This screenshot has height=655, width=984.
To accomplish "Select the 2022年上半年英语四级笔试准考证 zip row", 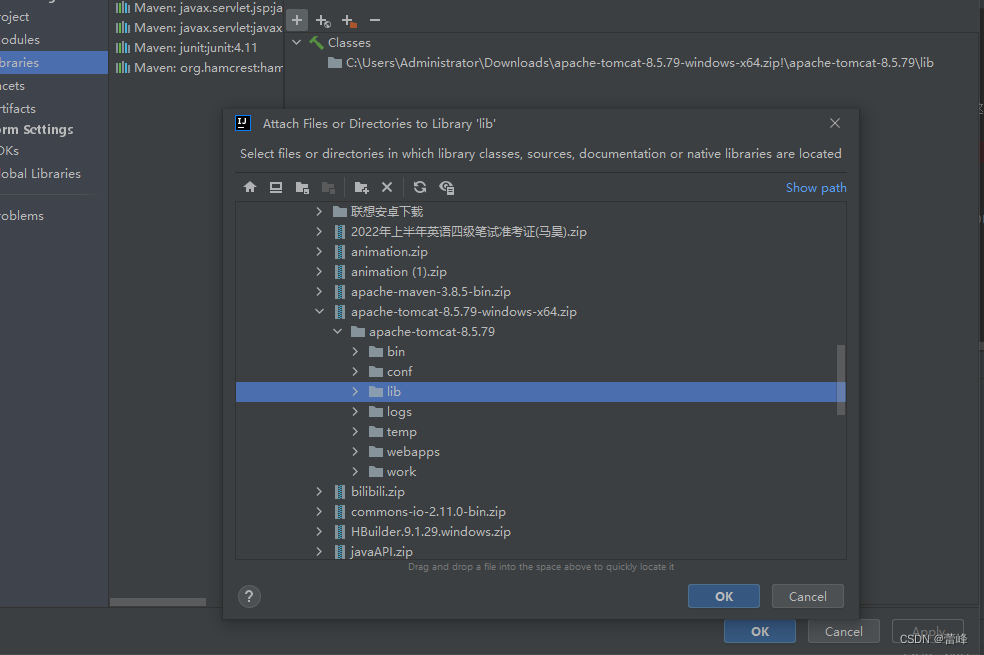I will click(540, 232).
